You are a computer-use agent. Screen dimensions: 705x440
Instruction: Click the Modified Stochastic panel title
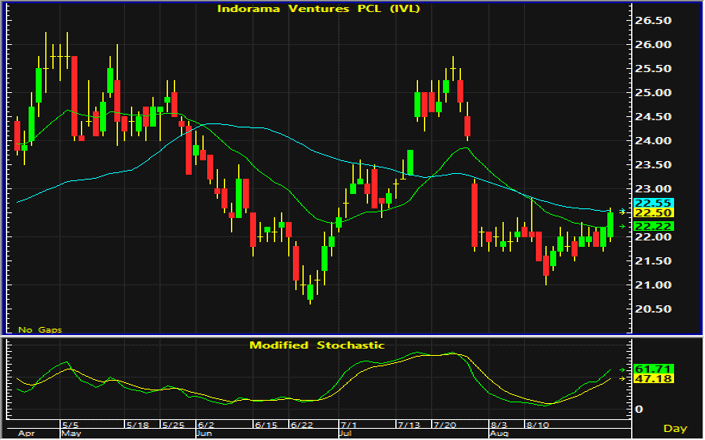317,345
